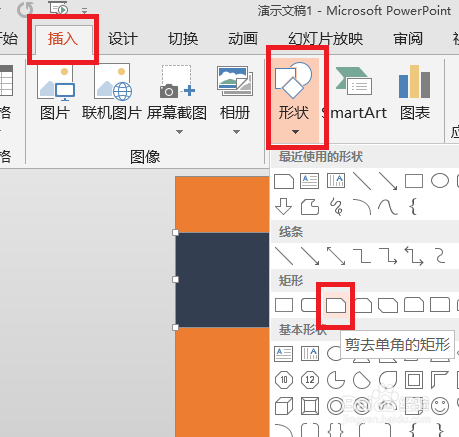Image resolution: width=459 pixels, height=437 pixels.
Task: Choose vertical text box under 基本形状
Action: click(310, 354)
